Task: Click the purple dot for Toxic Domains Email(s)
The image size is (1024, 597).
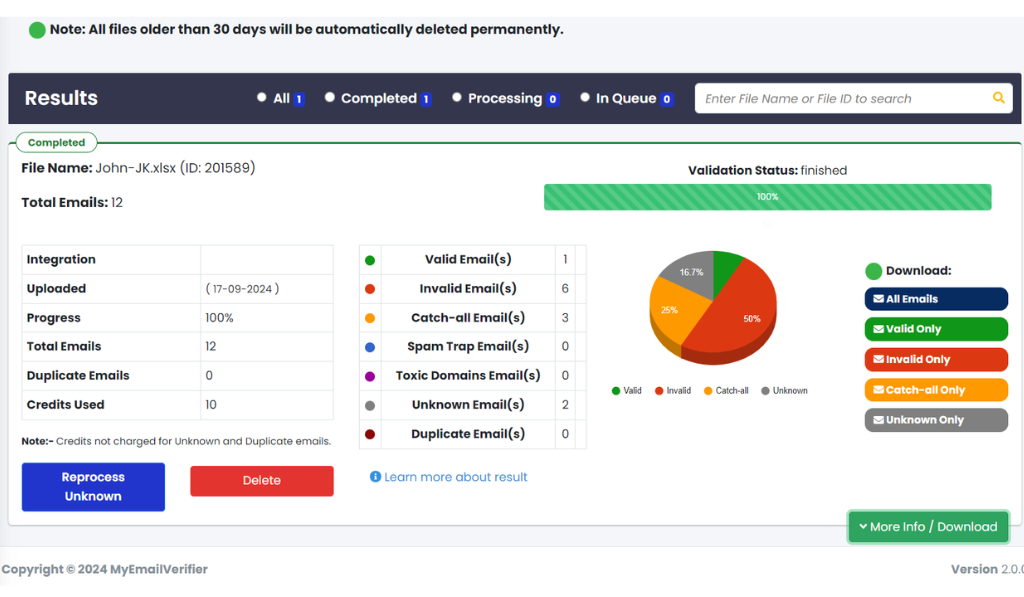Action: tap(370, 376)
